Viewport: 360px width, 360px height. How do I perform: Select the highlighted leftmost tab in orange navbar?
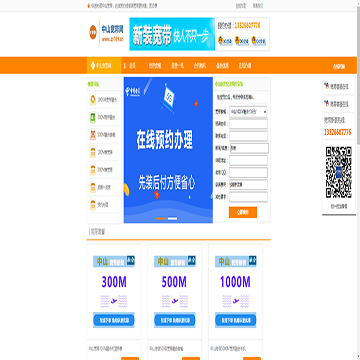pyautogui.click(x=104, y=65)
